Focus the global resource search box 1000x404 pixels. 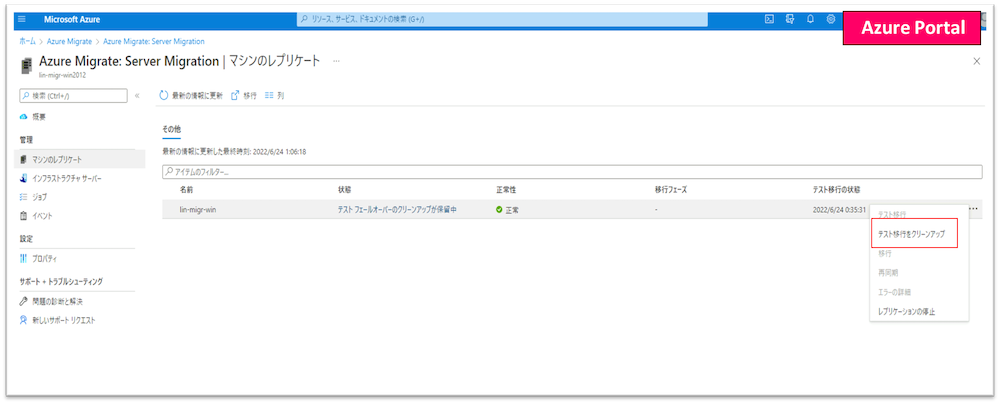[502, 19]
